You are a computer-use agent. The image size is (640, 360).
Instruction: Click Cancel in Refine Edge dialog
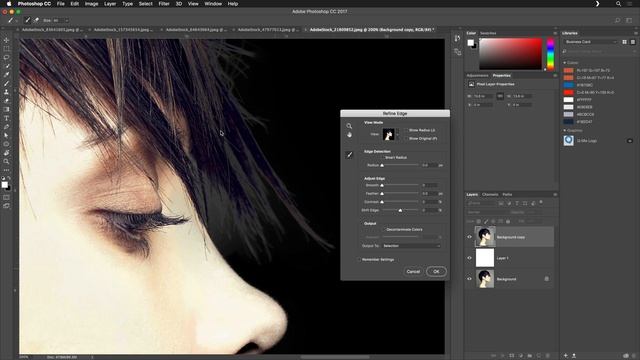pos(413,271)
